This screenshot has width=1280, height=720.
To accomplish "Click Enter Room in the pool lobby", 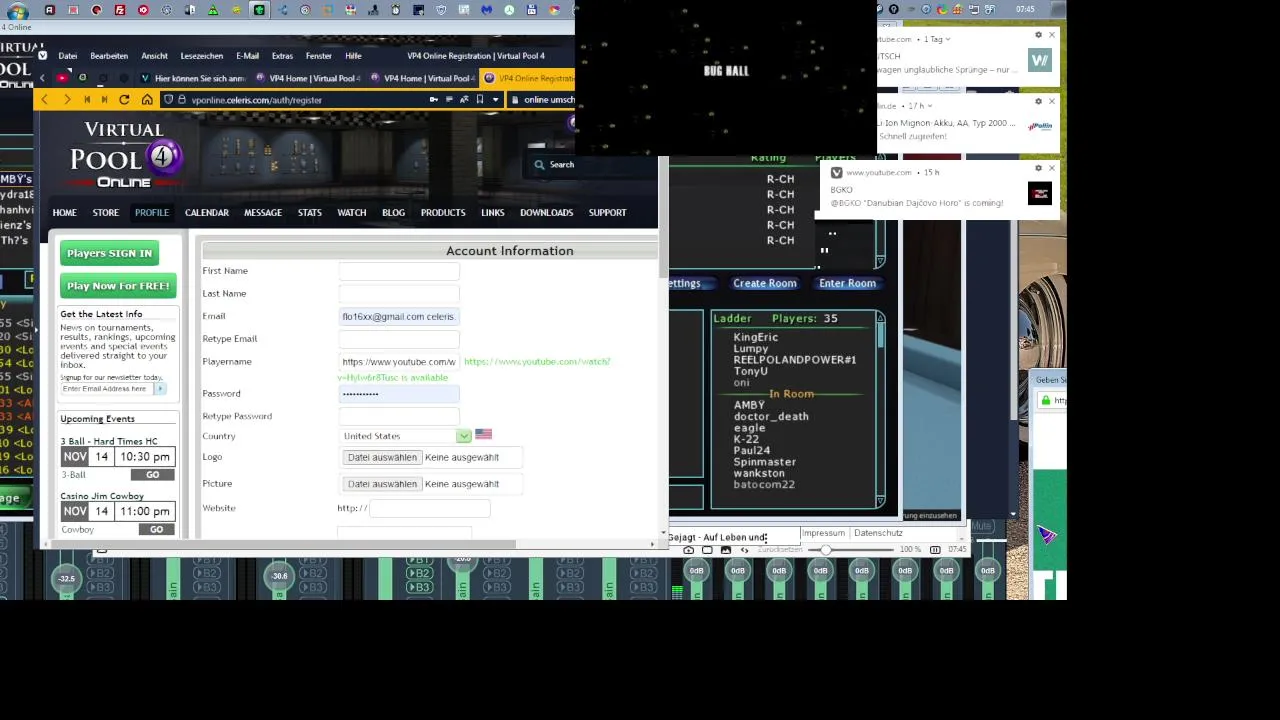I will click(847, 283).
